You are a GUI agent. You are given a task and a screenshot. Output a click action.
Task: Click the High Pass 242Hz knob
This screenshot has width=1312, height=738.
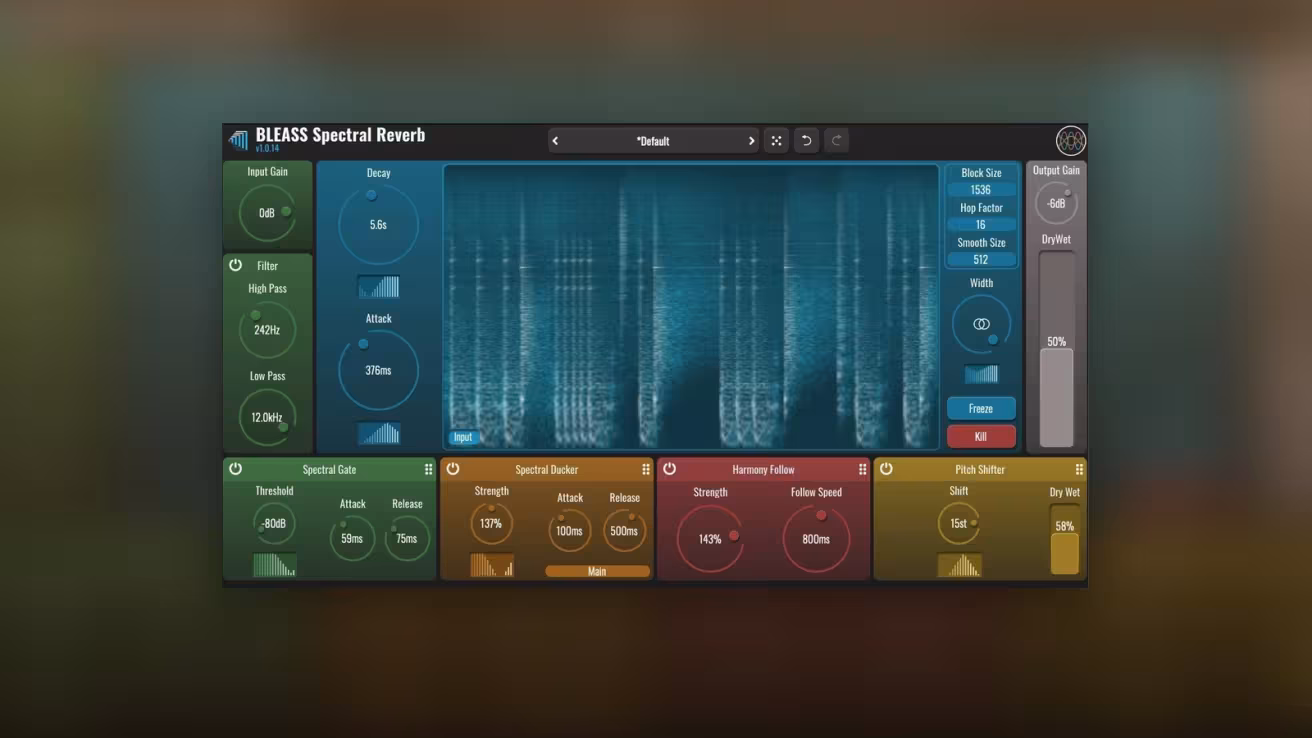coord(267,330)
